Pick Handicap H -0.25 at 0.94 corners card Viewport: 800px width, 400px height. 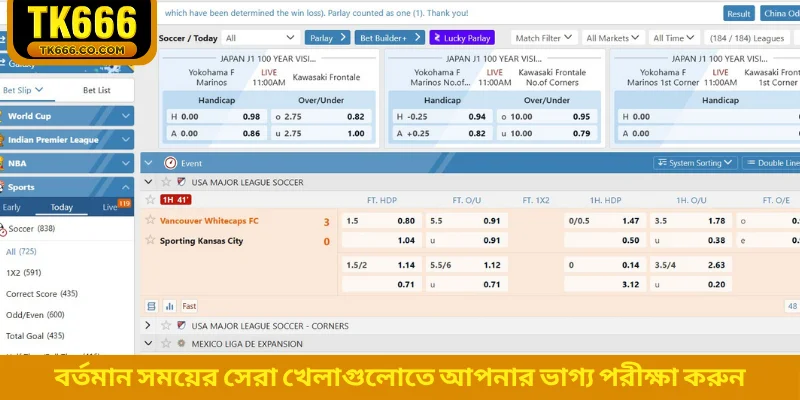click(442, 116)
